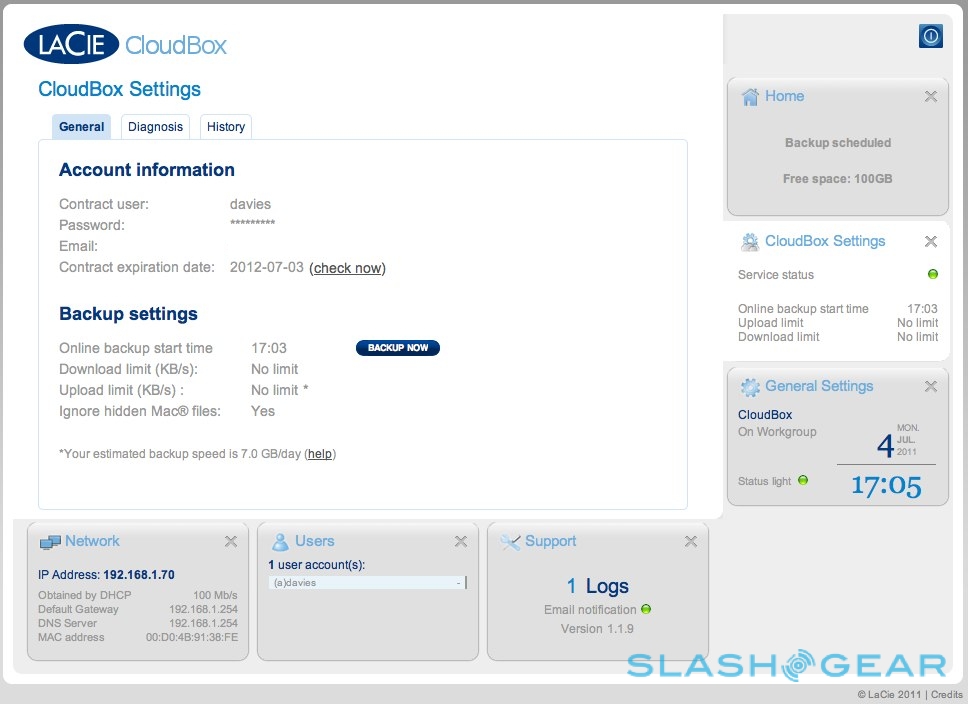Screen dimensions: 968x704
Task: Click the 'check now' expiration link
Action: [x=347, y=268]
